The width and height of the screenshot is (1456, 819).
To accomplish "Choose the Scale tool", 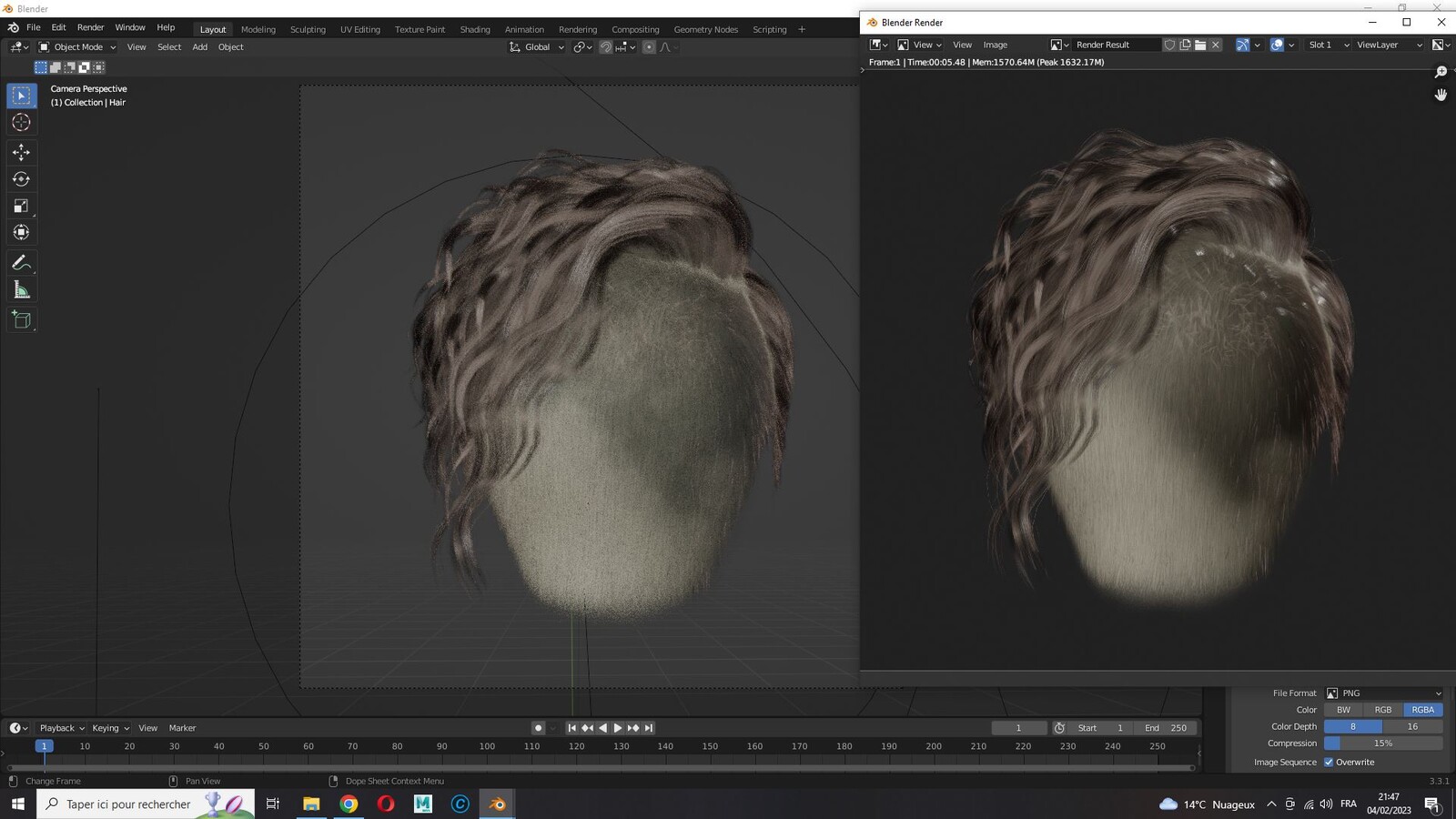I will click(x=21, y=206).
